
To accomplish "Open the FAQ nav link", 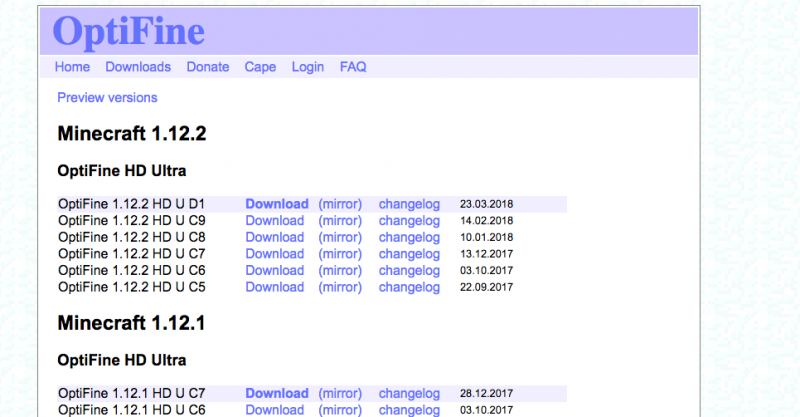I will coord(353,67).
